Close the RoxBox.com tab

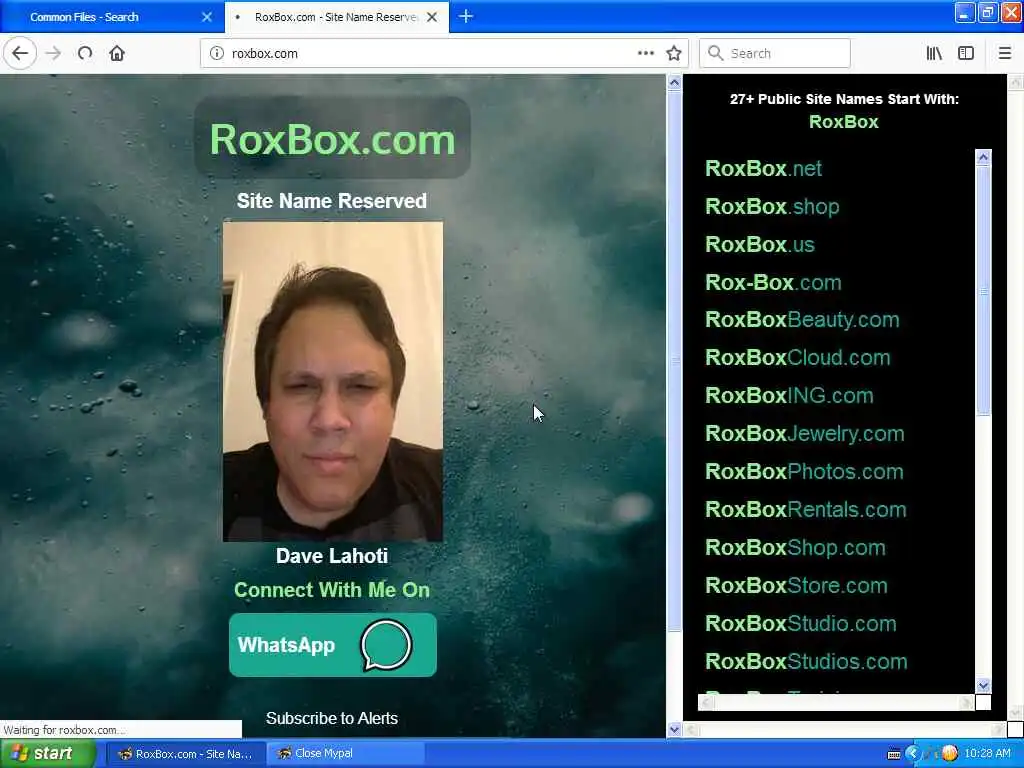(x=432, y=17)
